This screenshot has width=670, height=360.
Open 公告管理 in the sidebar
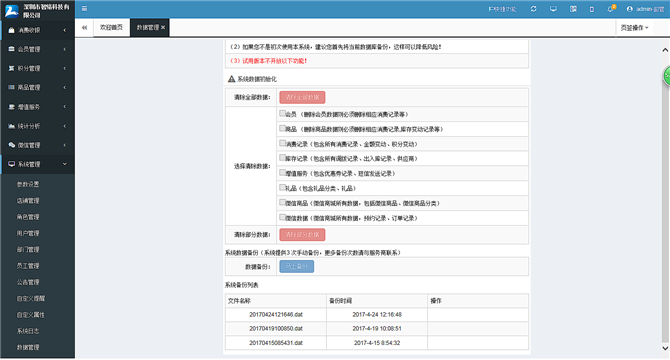(x=28, y=282)
